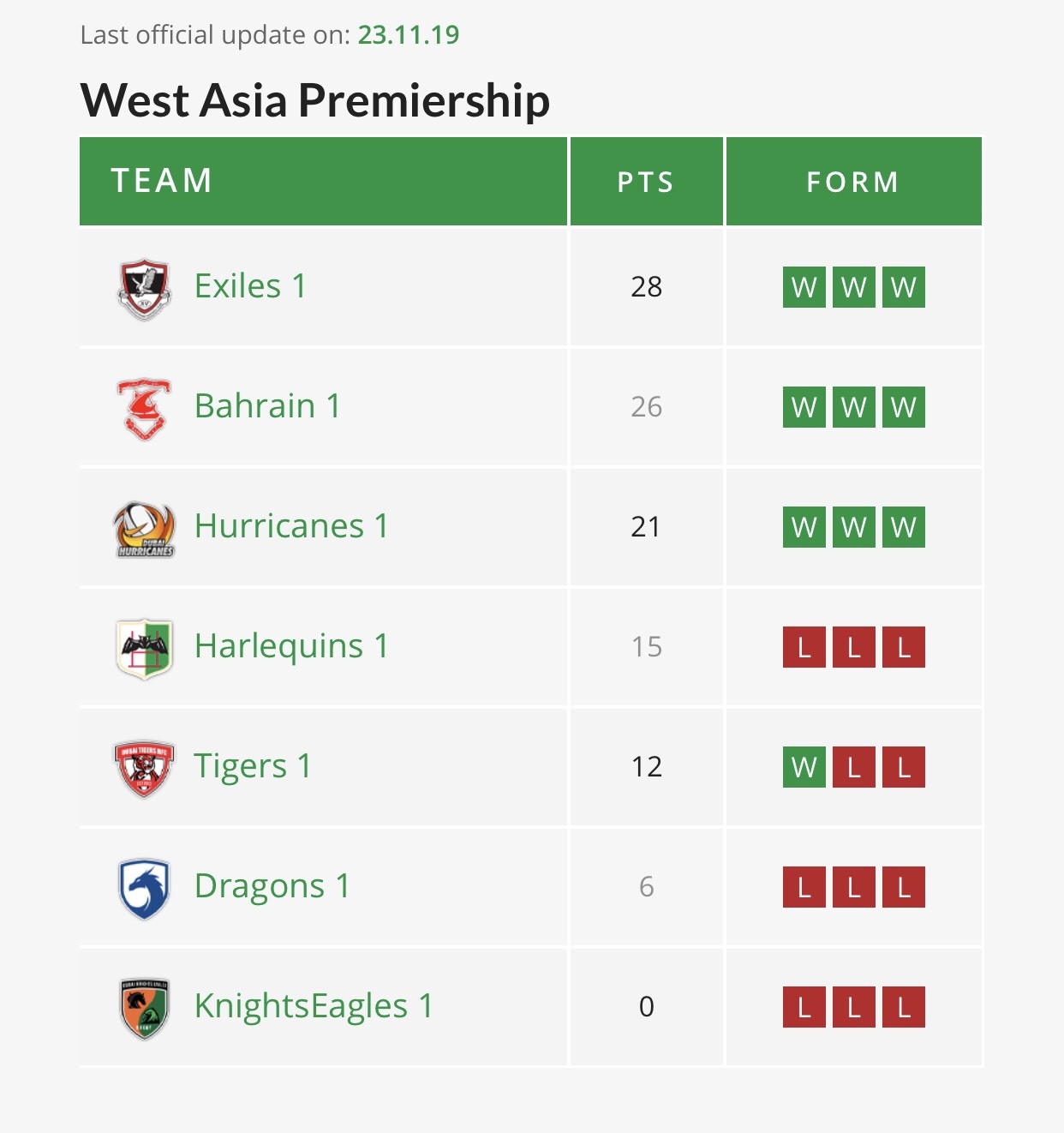Select the Dragons 1 team name
The height and width of the screenshot is (1133, 1064).
[272, 886]
